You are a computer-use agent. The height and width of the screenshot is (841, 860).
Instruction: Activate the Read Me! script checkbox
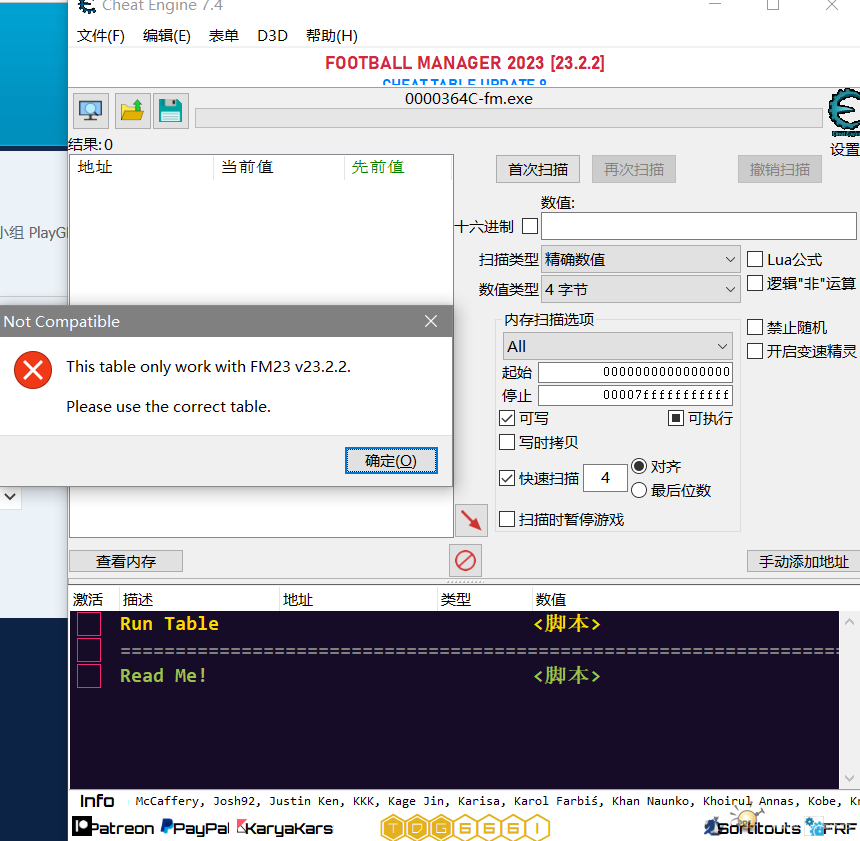89,675
